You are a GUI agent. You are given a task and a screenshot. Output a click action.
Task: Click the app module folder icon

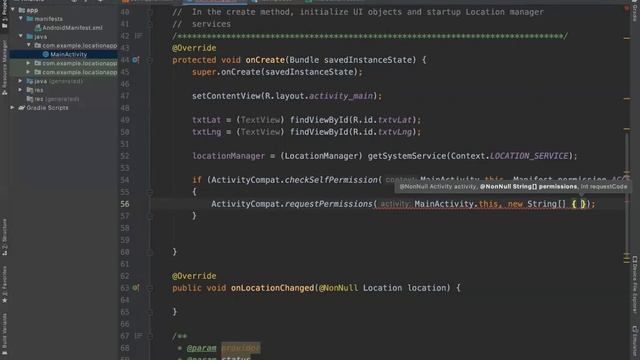point(22,10)
